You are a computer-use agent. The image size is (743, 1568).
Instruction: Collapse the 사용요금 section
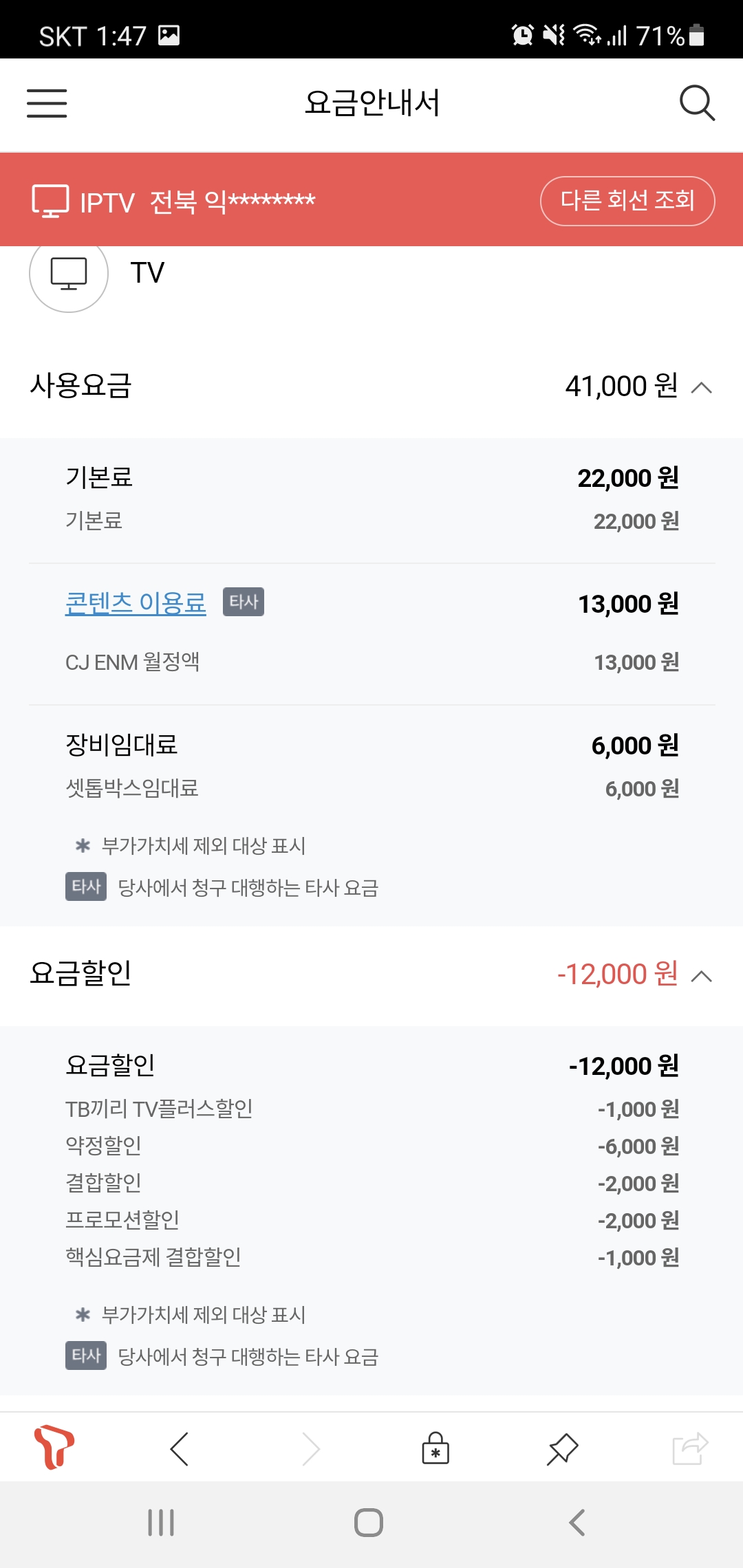pyautogui.click(x=701, y=387)
